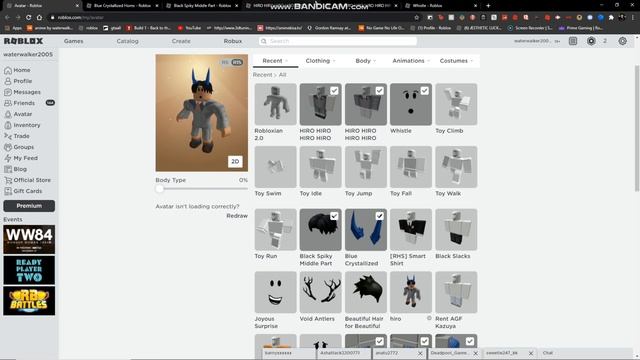Open Messages in the sidebar
640x360 pixels.
coord(22,92)
